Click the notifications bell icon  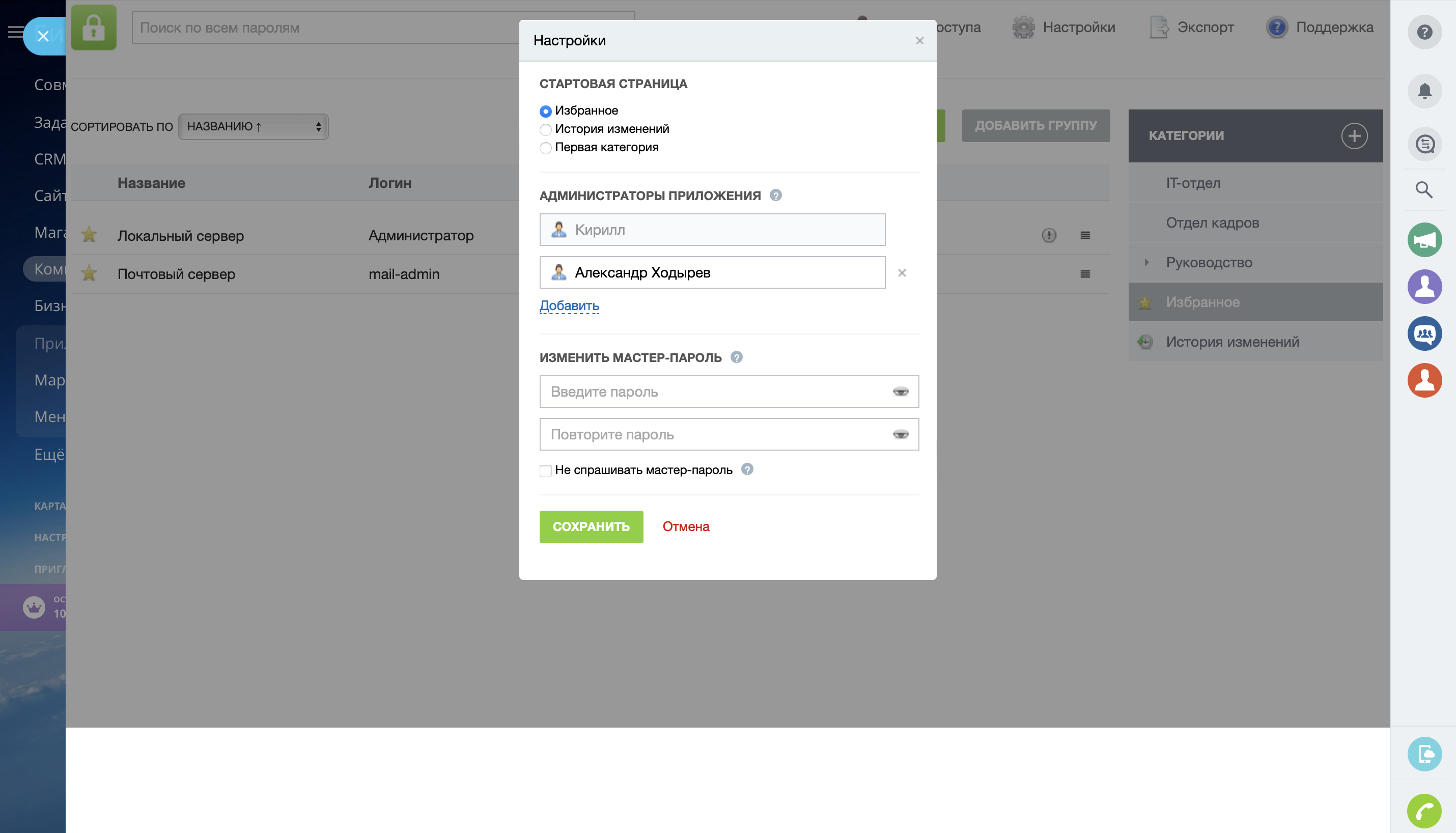[x=1424, y=91]
